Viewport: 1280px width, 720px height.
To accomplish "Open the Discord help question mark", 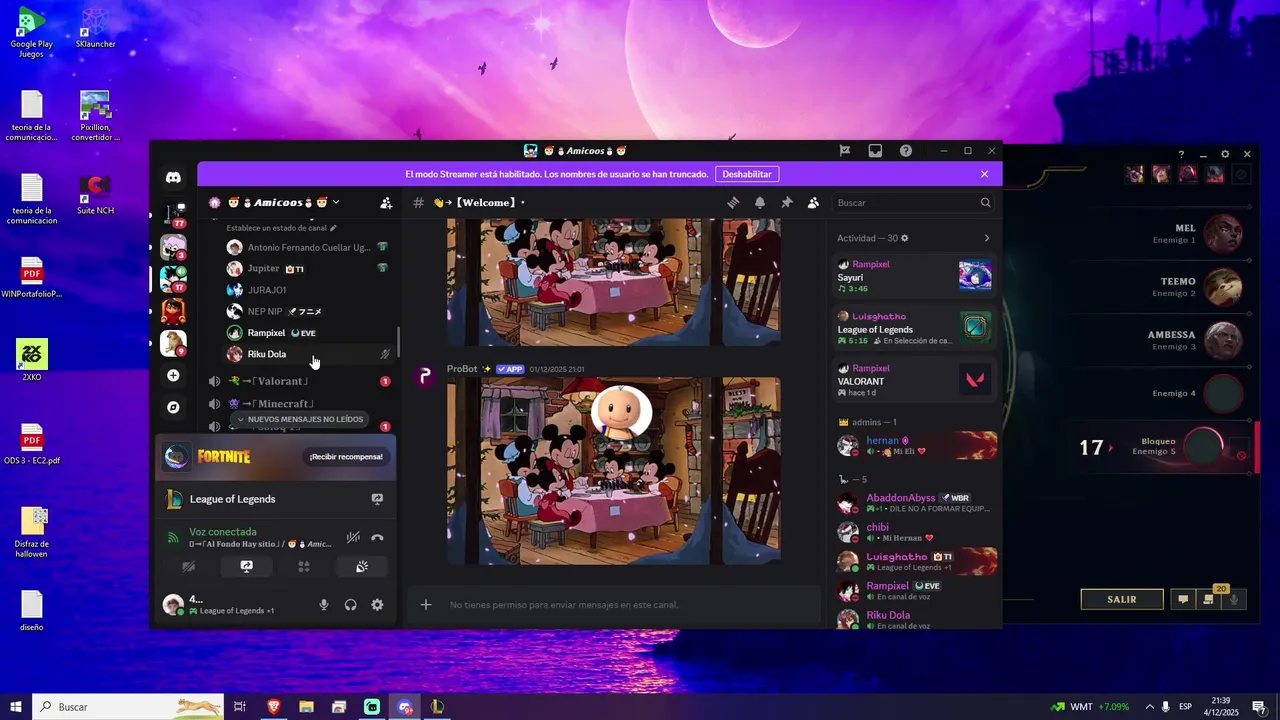I will coord(906,151).
